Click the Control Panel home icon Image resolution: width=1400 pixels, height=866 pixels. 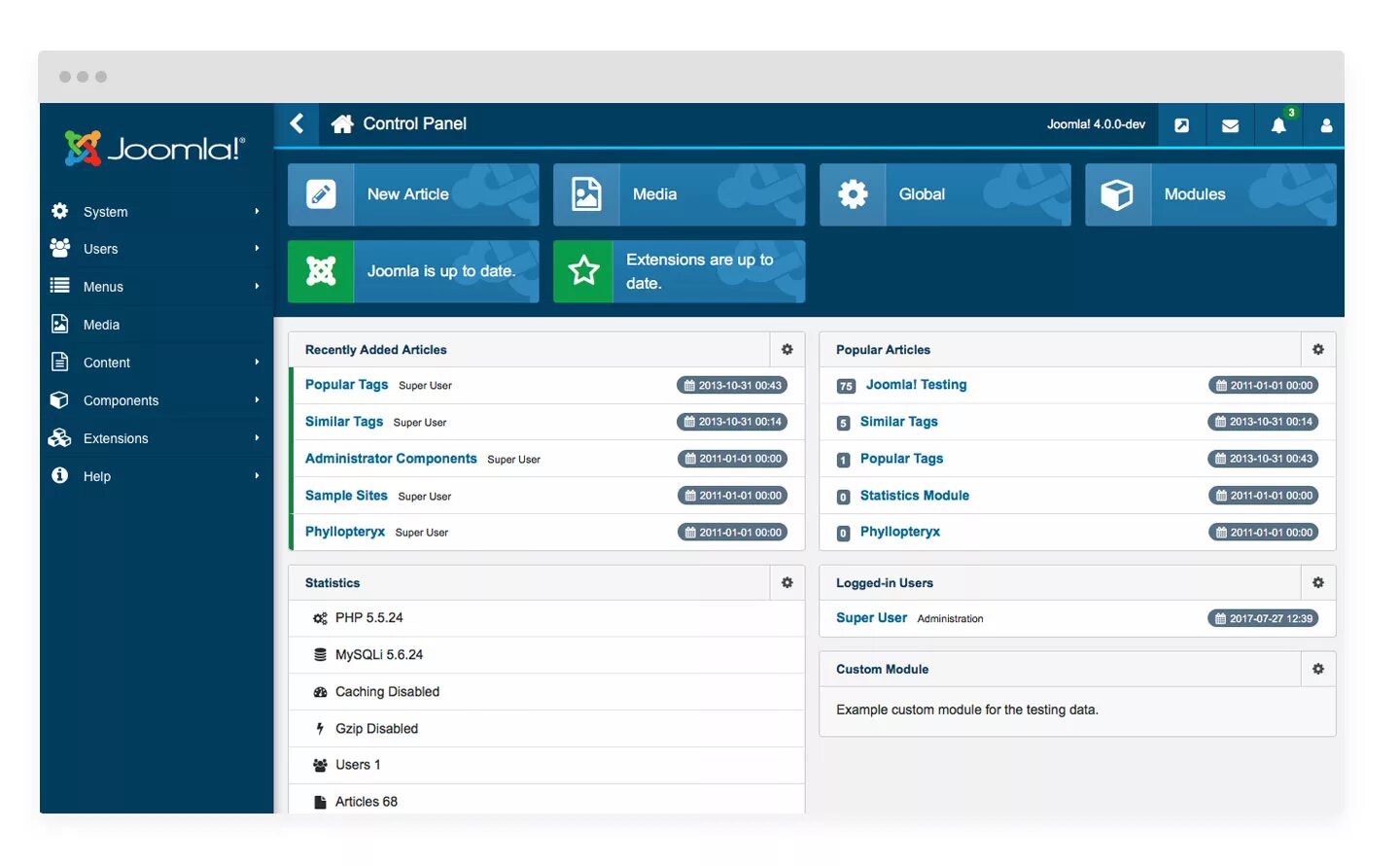click(x=342, y=123)
